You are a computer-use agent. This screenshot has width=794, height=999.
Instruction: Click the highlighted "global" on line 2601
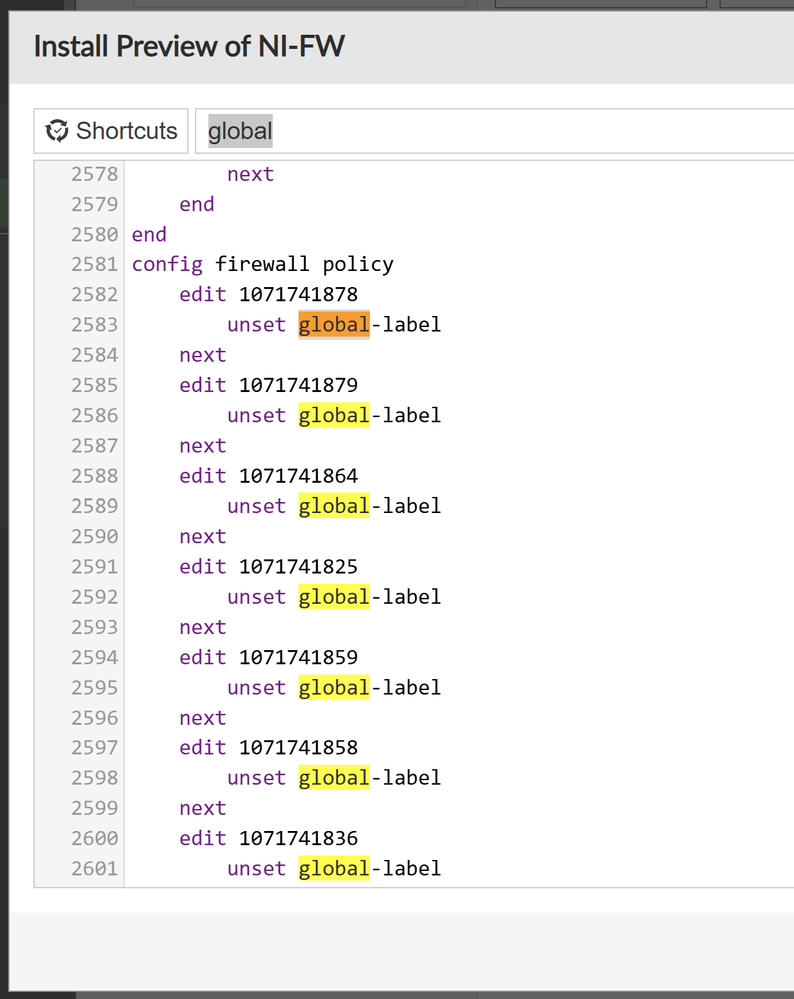[x=334, y=868]
